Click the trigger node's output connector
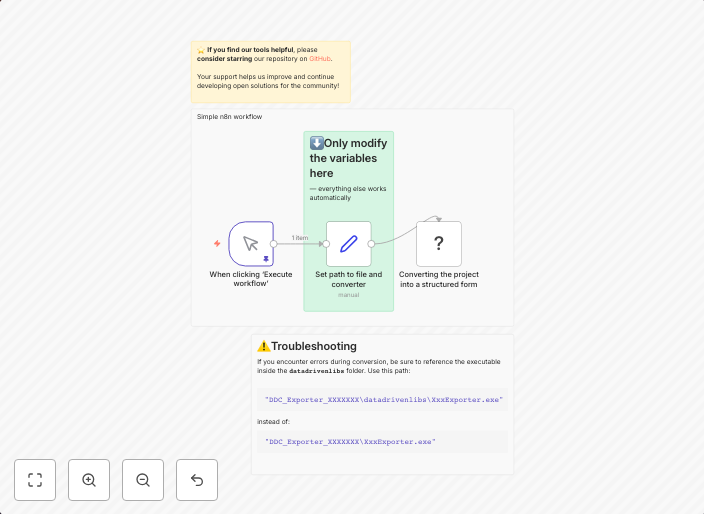The height and width of the screenshot is (514, 704). (x=274, y=243)
